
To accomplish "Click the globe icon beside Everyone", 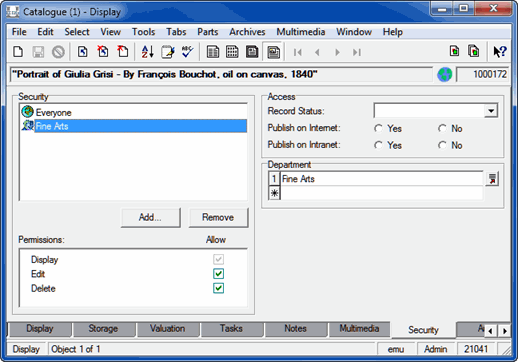I will point(27,112).
